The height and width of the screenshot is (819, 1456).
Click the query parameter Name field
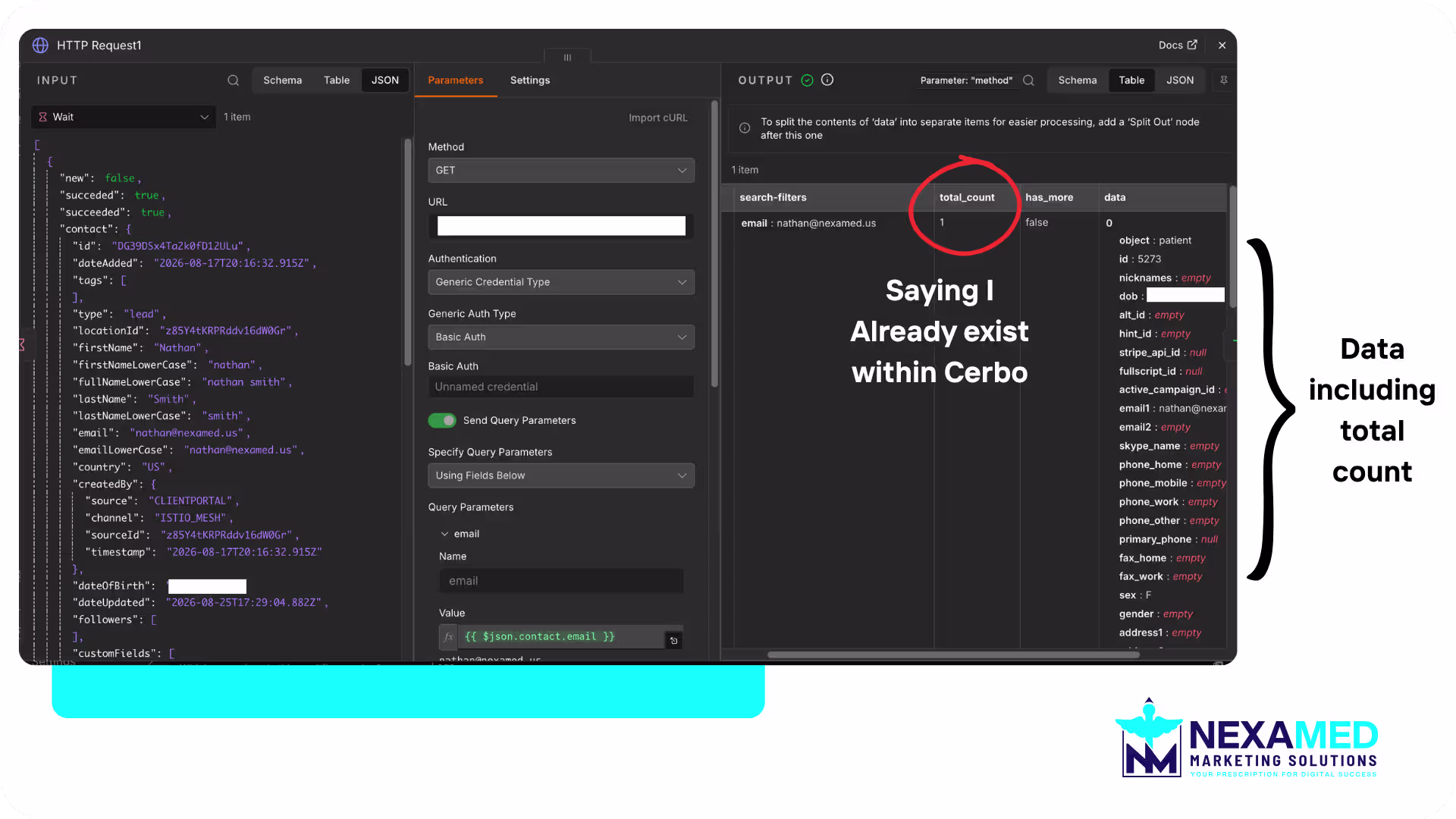(x=560, y=581)
